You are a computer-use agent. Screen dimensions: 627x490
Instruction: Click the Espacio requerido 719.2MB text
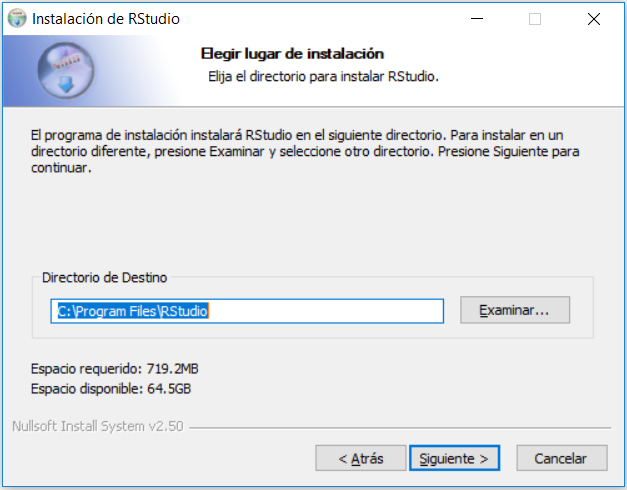(115, 368)
